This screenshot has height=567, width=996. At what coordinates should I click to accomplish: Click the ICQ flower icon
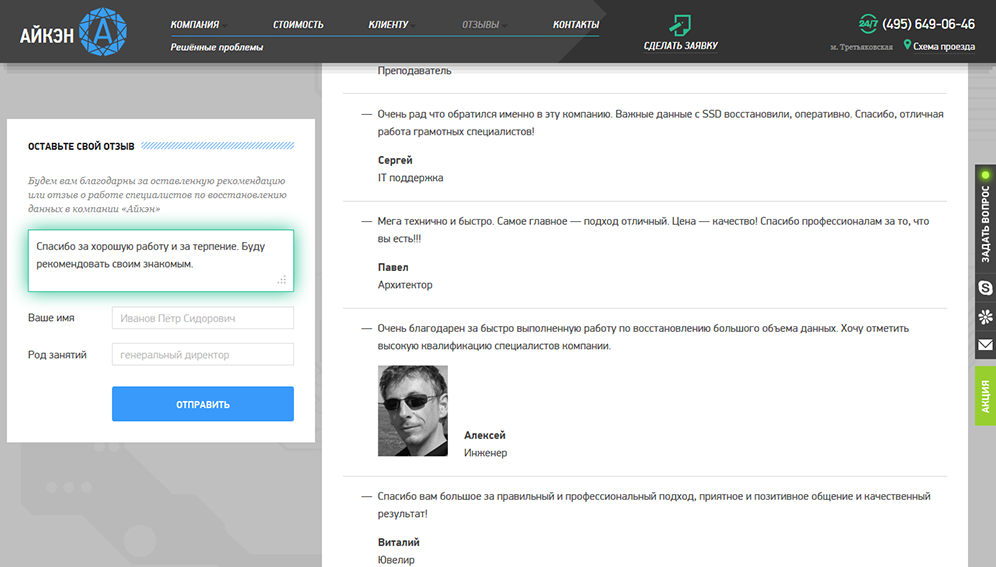point(985,317)
